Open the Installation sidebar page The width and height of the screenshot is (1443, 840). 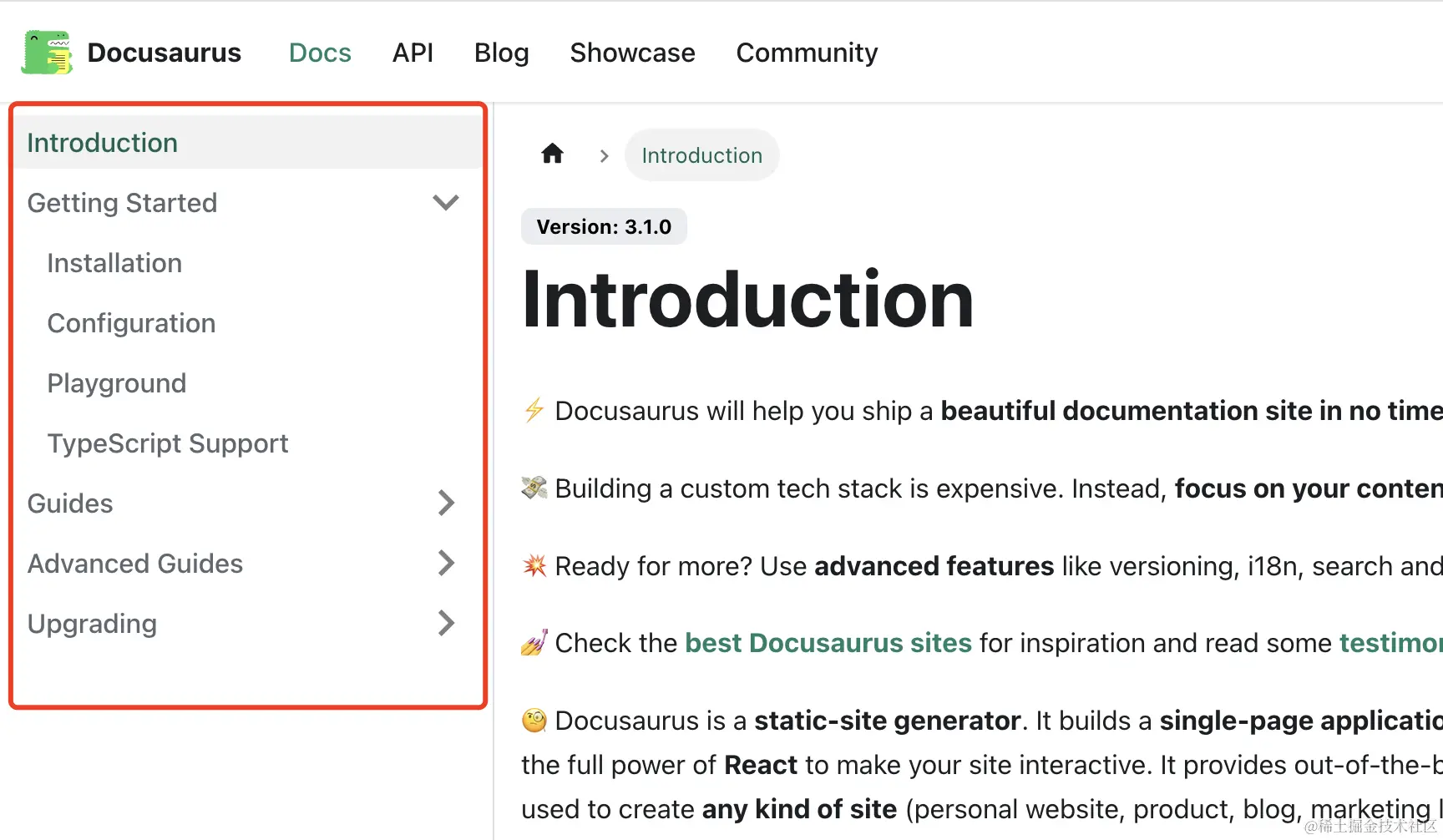click(114, 263)
